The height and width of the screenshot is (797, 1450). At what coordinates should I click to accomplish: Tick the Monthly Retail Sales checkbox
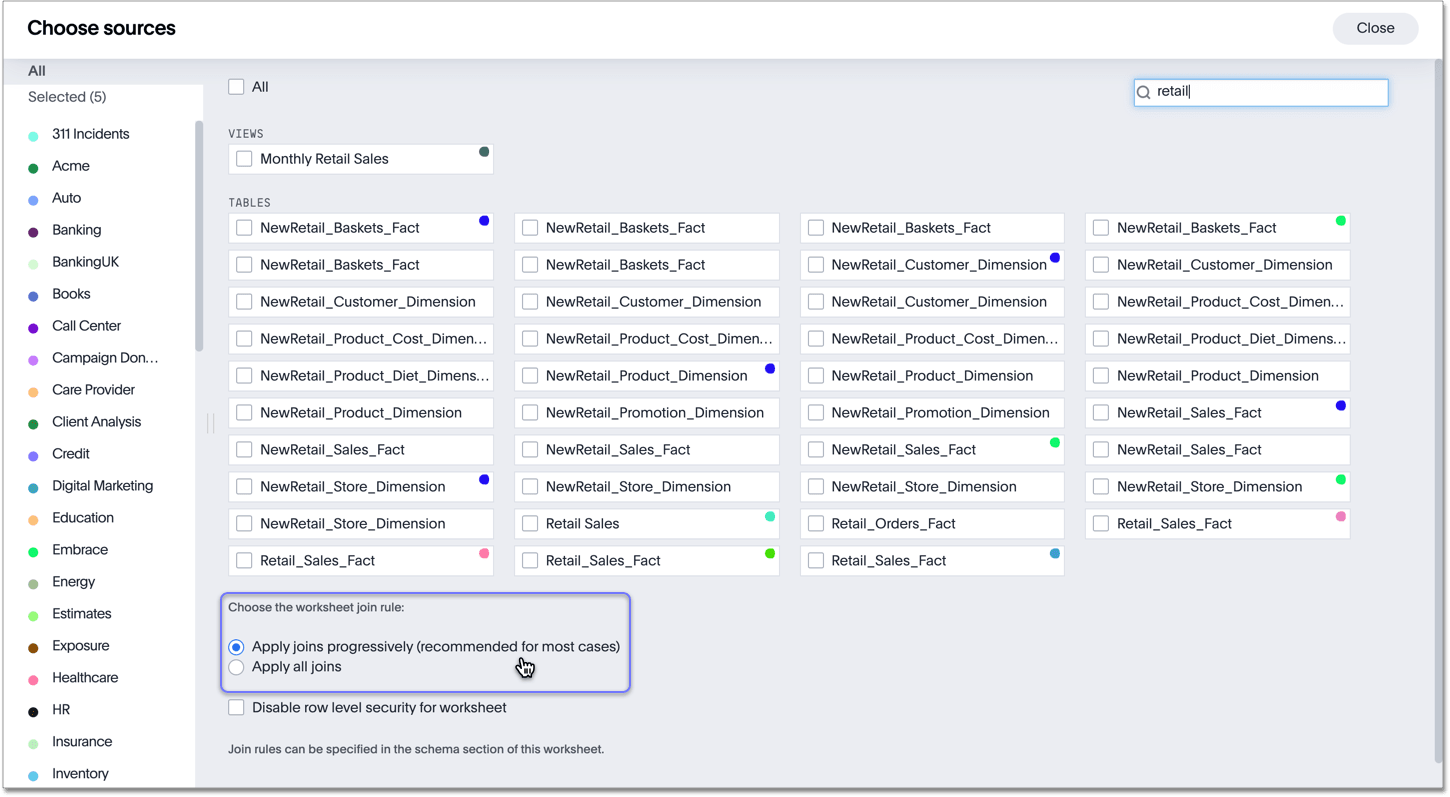pos(244,159)
